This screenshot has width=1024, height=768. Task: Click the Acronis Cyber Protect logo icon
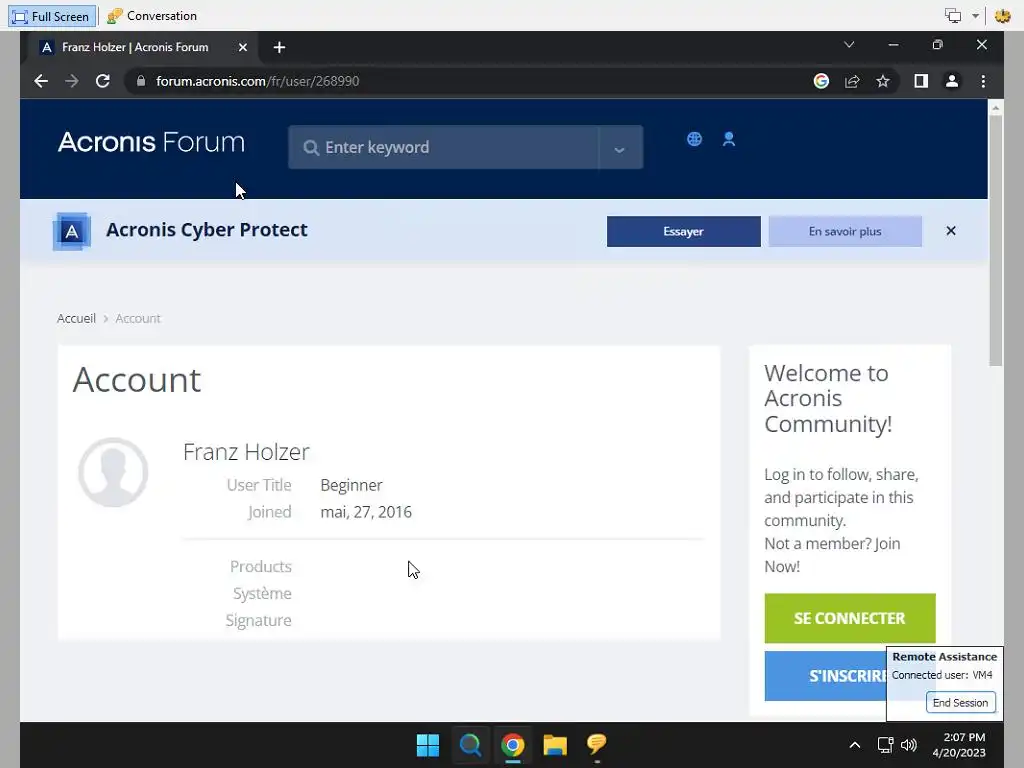(72, 231)
